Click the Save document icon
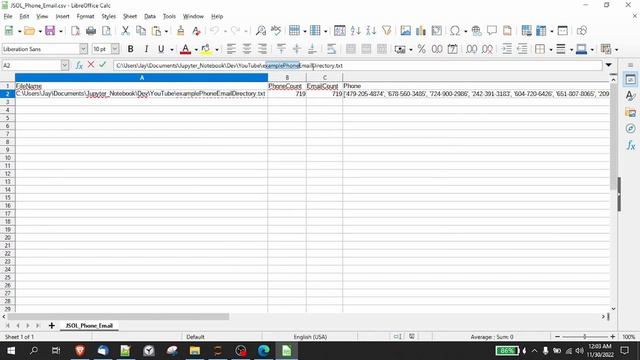The height and width of the screenshot is (360, 640). [x=50, y=31]
